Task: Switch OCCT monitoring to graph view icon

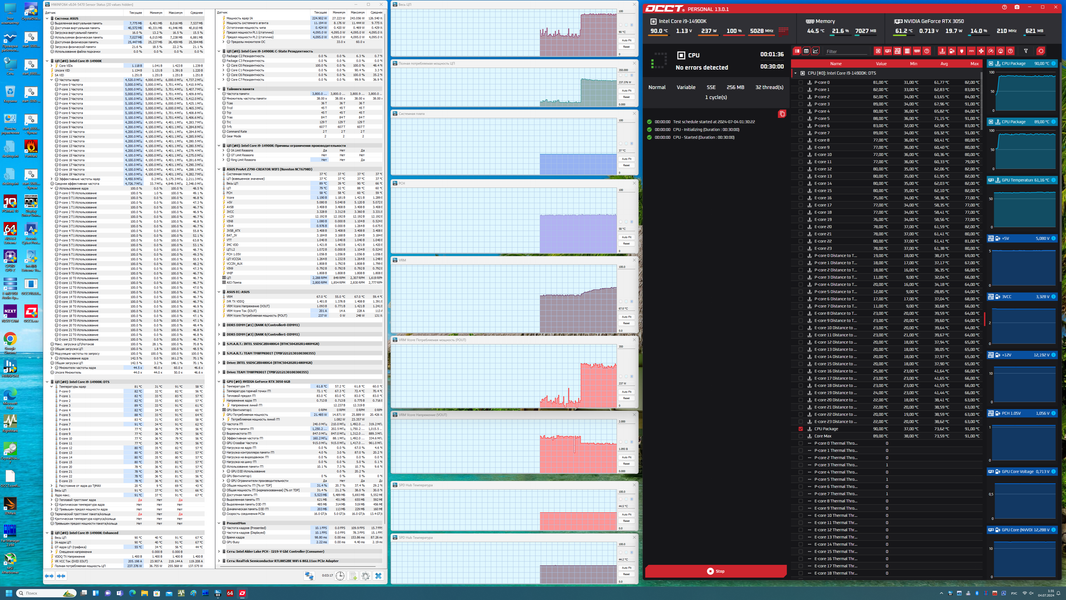Action: coord(815,51)
